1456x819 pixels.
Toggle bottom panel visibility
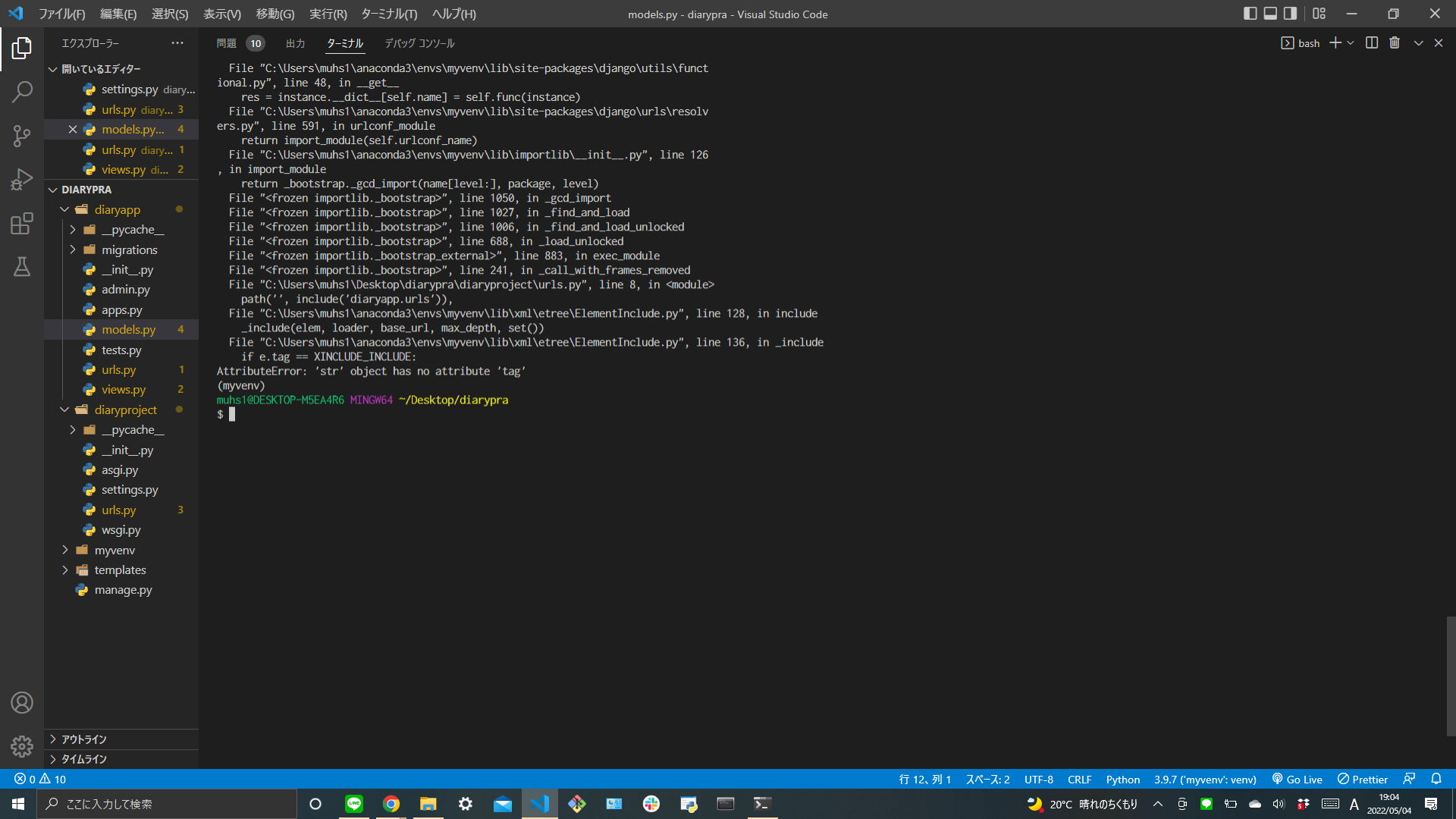pos(1270,14)
